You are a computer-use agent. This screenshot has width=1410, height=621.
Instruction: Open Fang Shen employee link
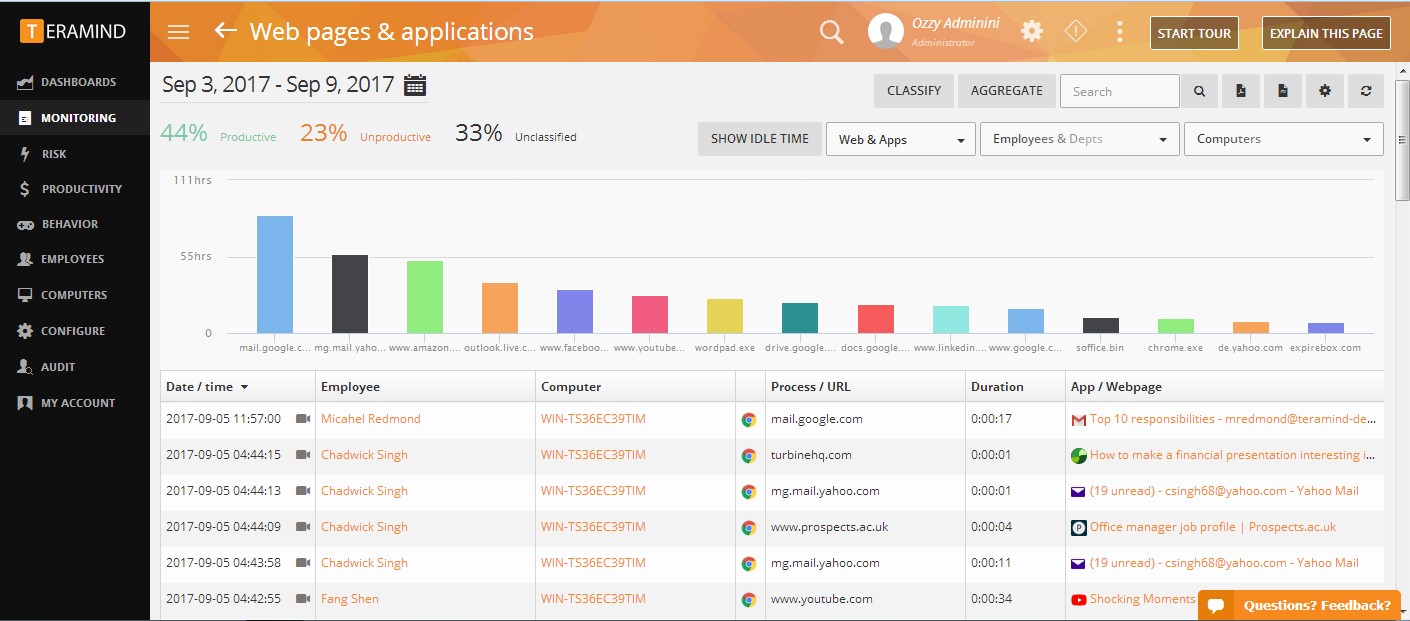click(350, 599)
